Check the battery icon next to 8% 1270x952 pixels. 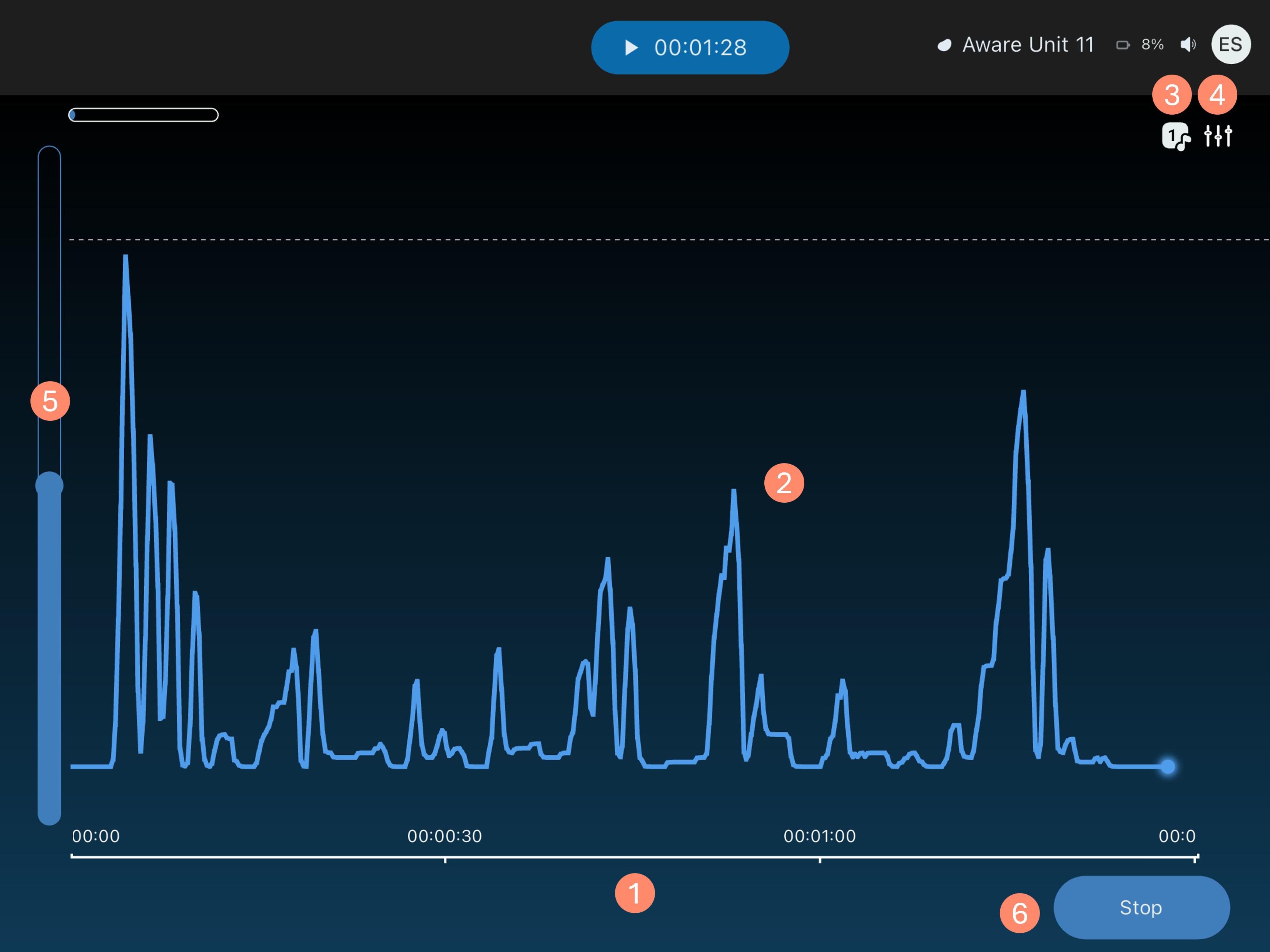(x=1123, y=45)
